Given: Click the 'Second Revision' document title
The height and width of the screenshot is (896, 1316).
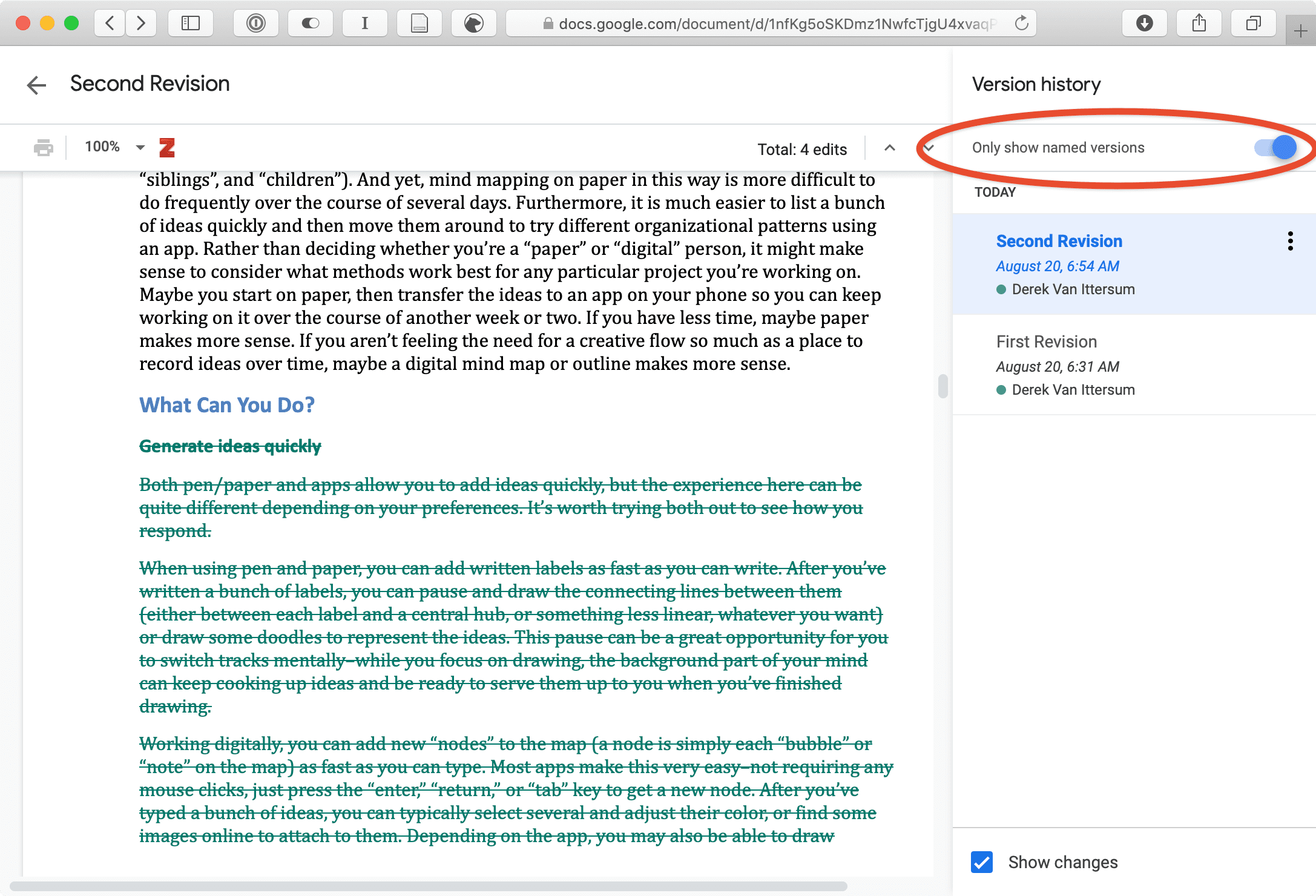Looking at the screenshot, I should (150, 84).
